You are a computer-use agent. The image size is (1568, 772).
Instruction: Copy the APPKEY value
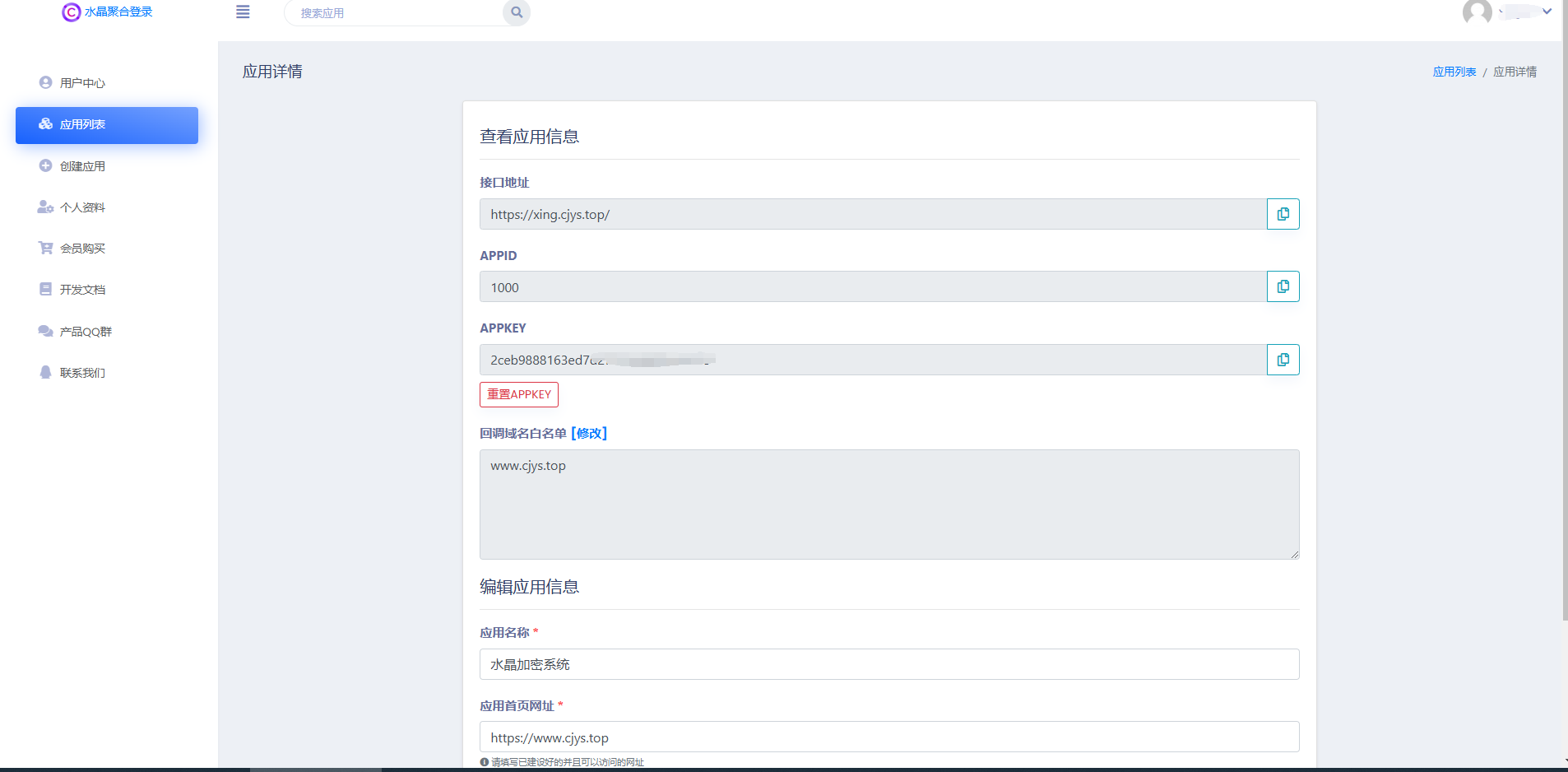coord(1283,360)
